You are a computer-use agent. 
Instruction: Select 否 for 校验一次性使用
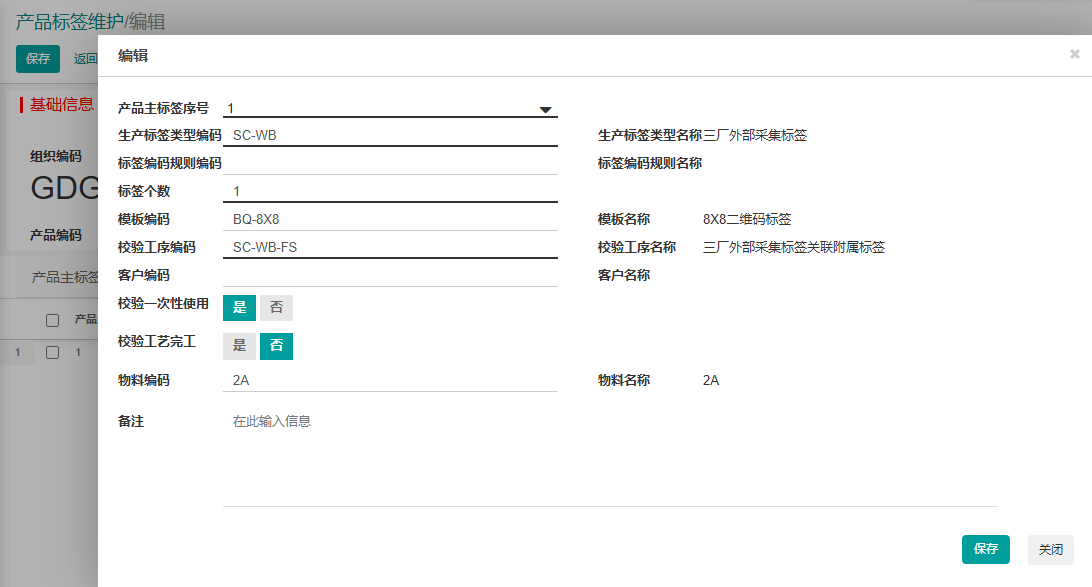point(276,308)
